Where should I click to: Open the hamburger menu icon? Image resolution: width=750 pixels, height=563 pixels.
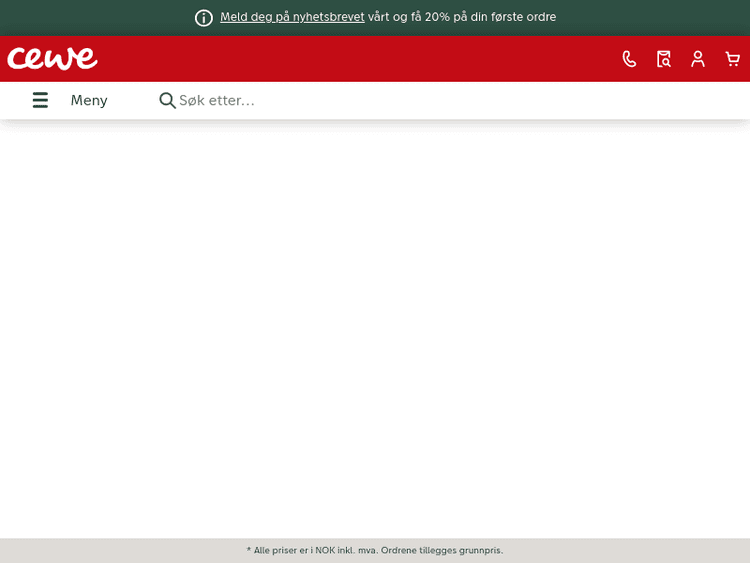click(40, 100)
